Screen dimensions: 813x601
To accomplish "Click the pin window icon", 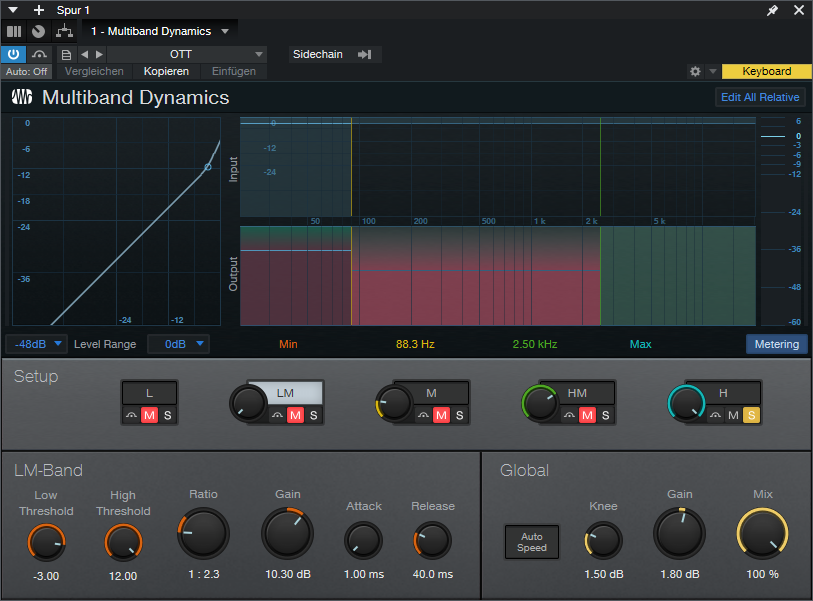I will click(x=772, y=10).
